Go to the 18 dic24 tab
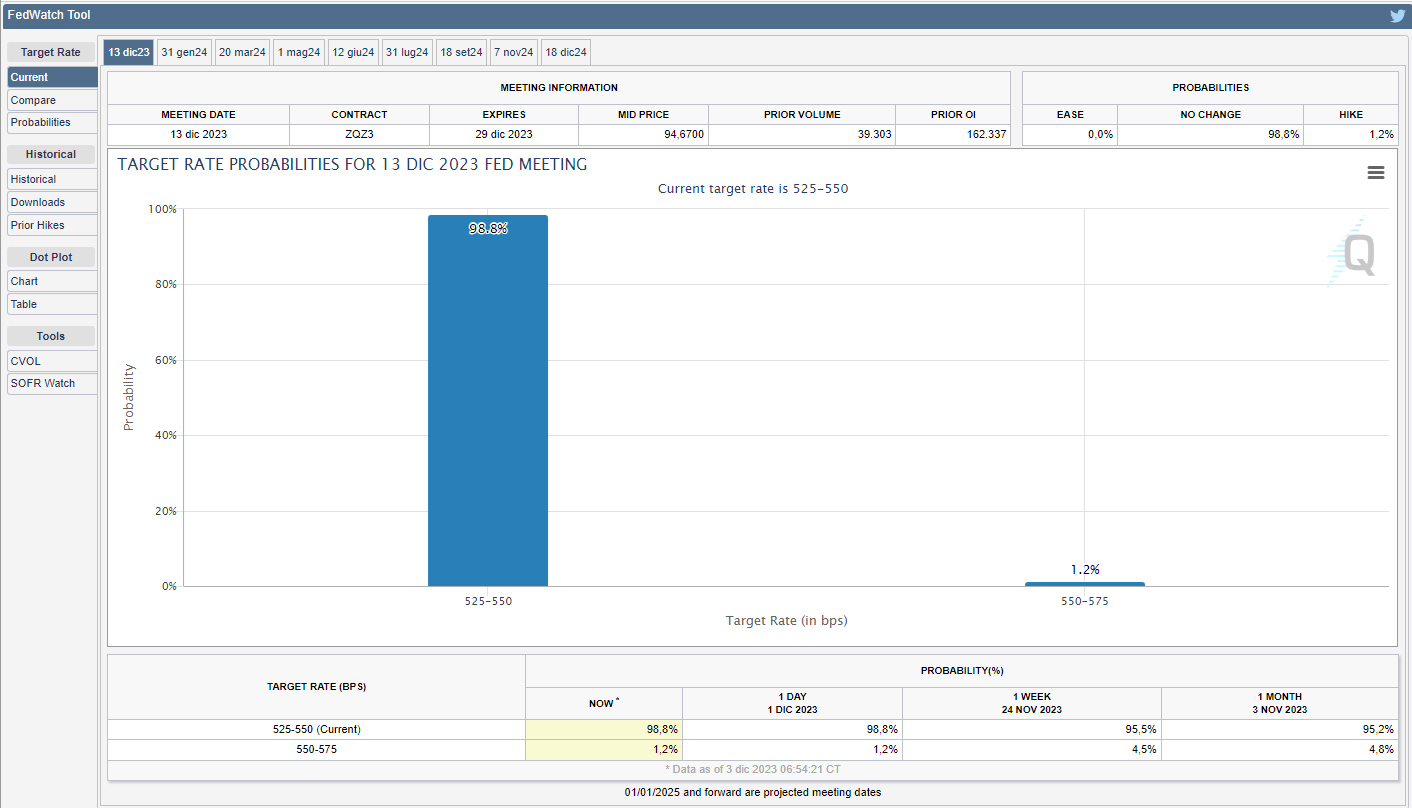1412x808 pixels. pyautogui.click(x=566, y=52)
